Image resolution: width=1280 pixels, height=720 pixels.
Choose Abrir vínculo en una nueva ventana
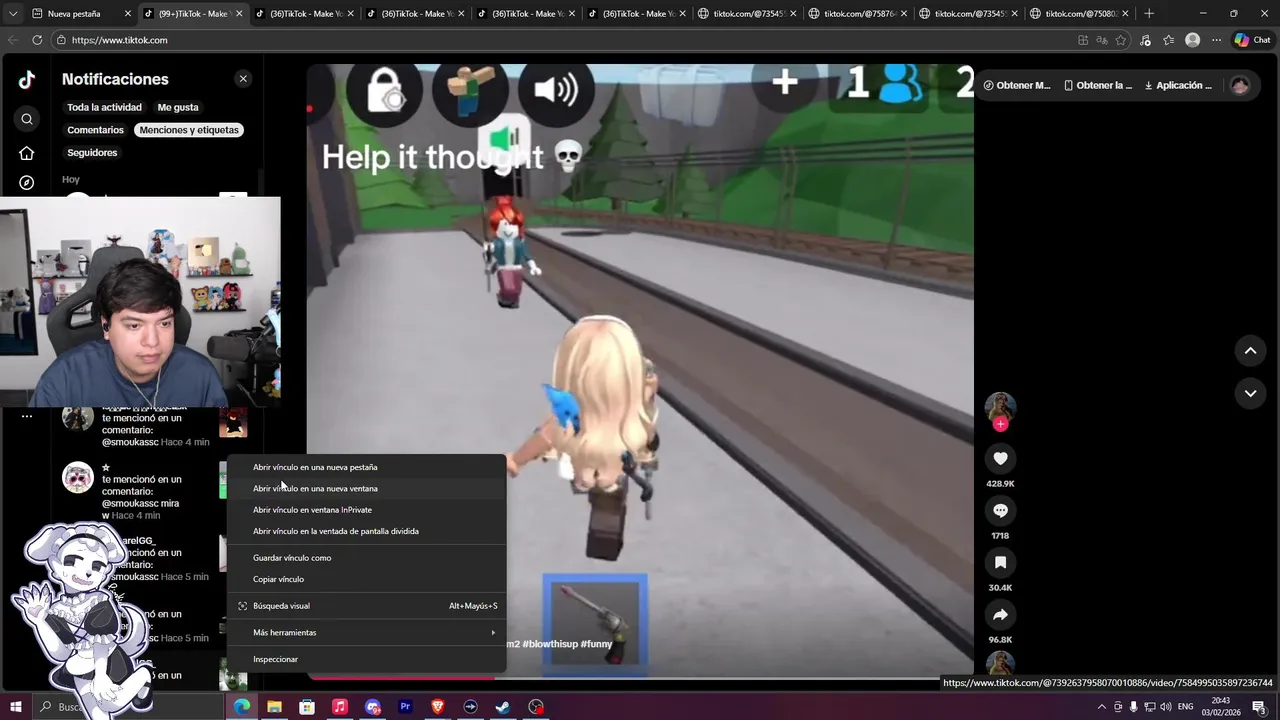pos(366,488)
